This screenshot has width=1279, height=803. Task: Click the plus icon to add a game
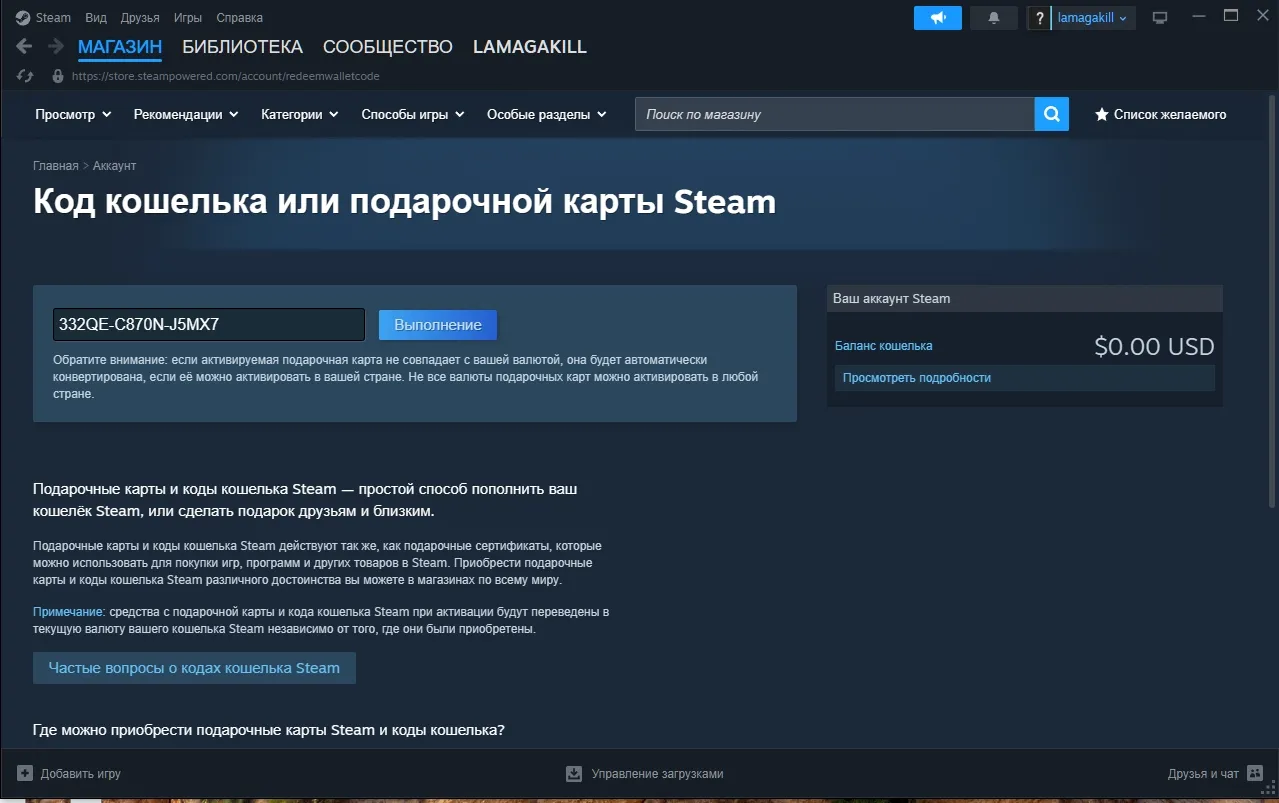25,773
